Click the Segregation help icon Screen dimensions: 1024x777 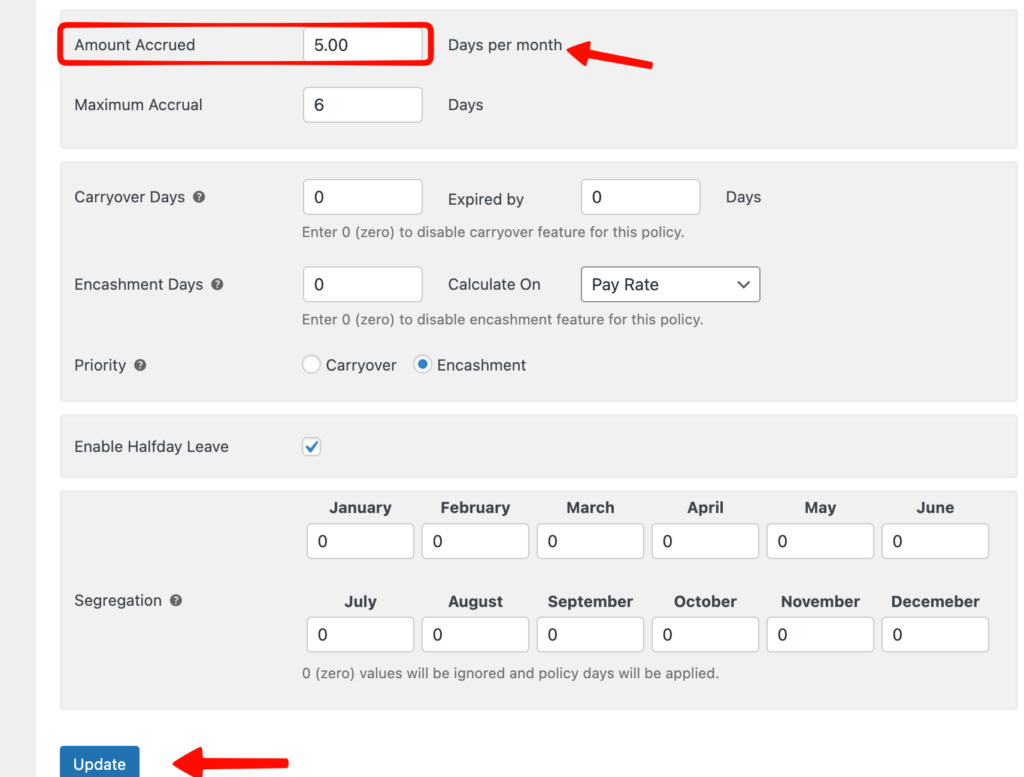(176, 600)
